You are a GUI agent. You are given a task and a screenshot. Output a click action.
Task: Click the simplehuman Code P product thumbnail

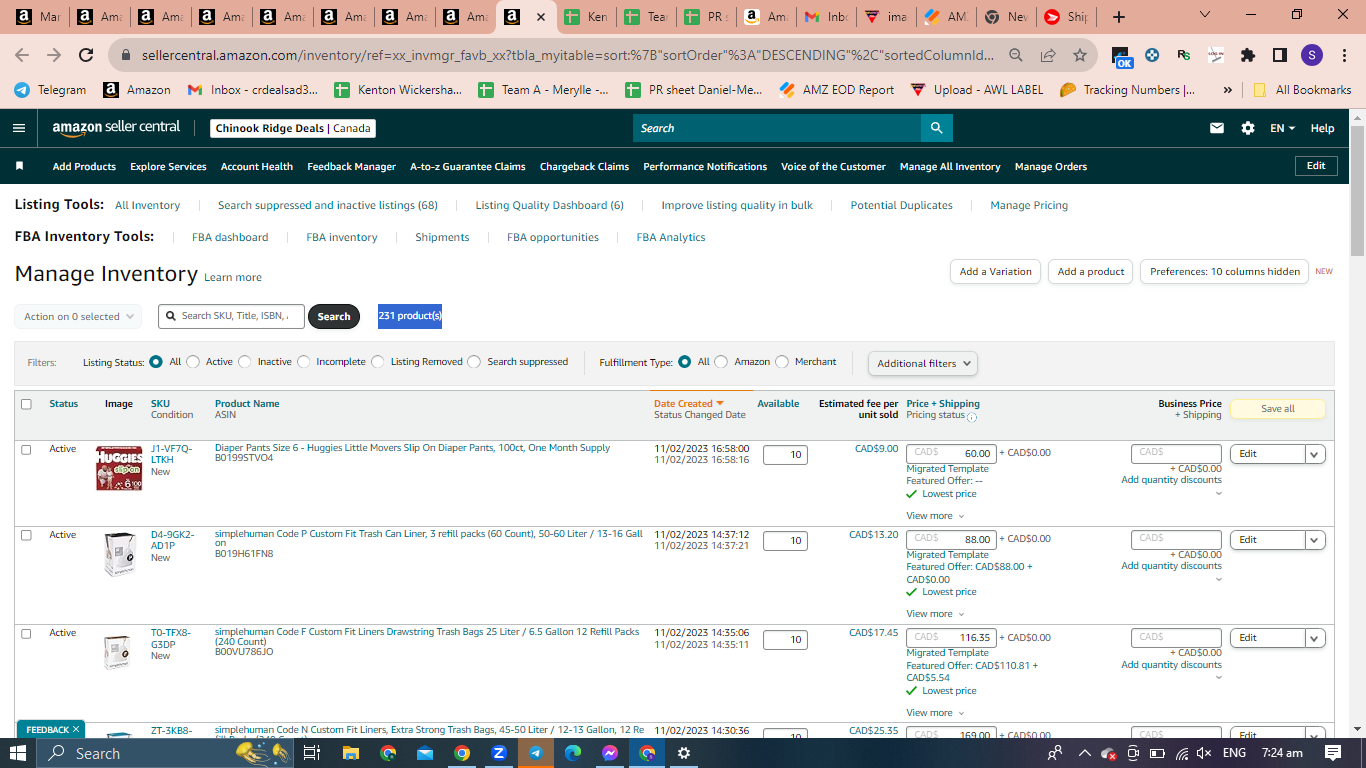click(x=119, y=554)
